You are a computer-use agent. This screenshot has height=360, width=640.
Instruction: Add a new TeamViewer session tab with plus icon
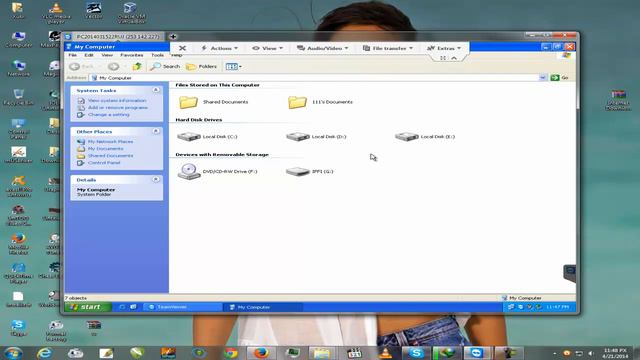pyautogui.click(x=173, y=36)
